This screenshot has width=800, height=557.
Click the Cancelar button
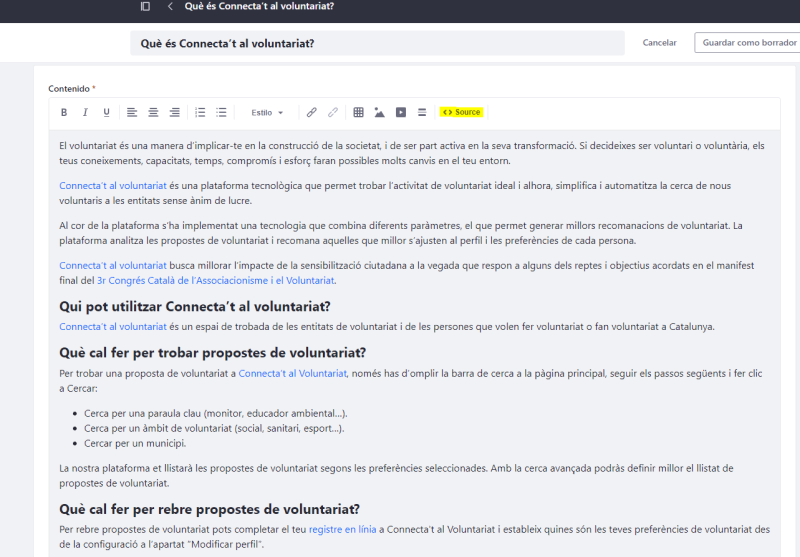coord(659,43)
